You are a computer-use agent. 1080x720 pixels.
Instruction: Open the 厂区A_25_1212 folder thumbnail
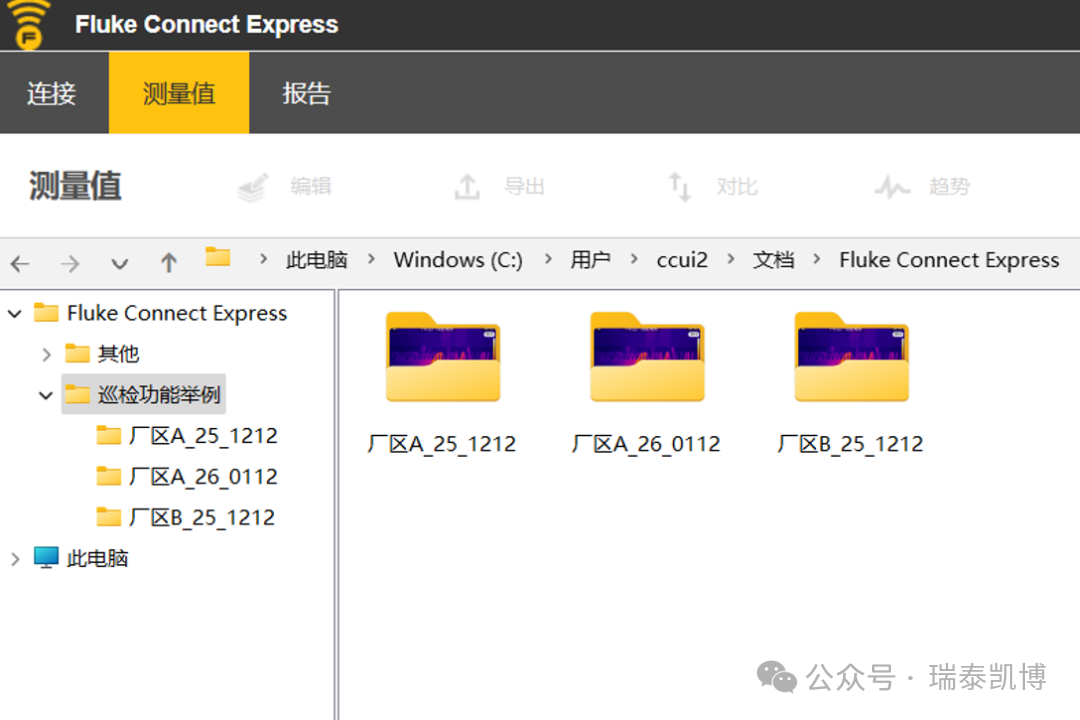click(x=442, y=358)
